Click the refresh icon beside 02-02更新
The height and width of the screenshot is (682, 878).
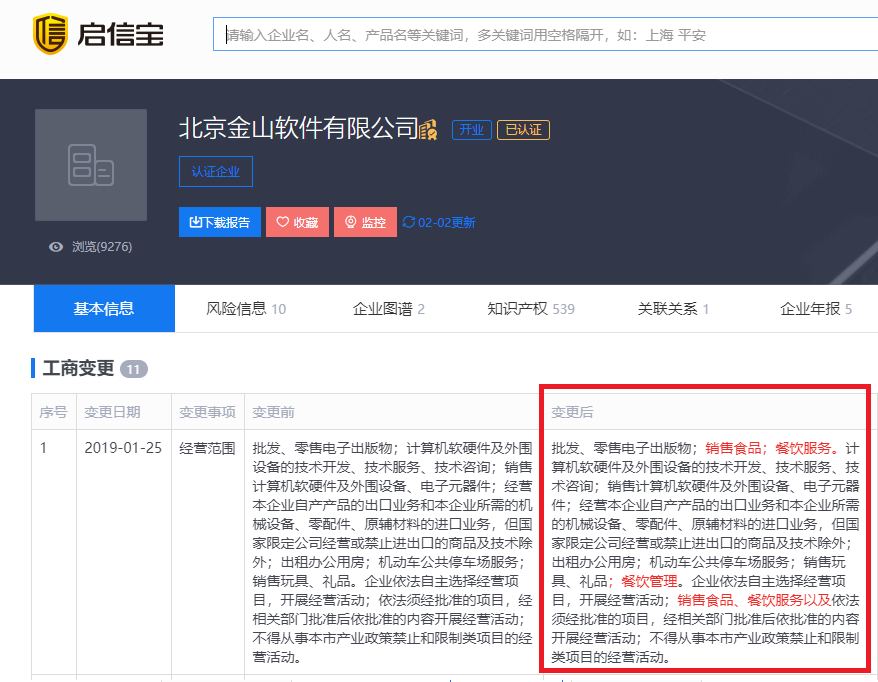pos(409,222)
